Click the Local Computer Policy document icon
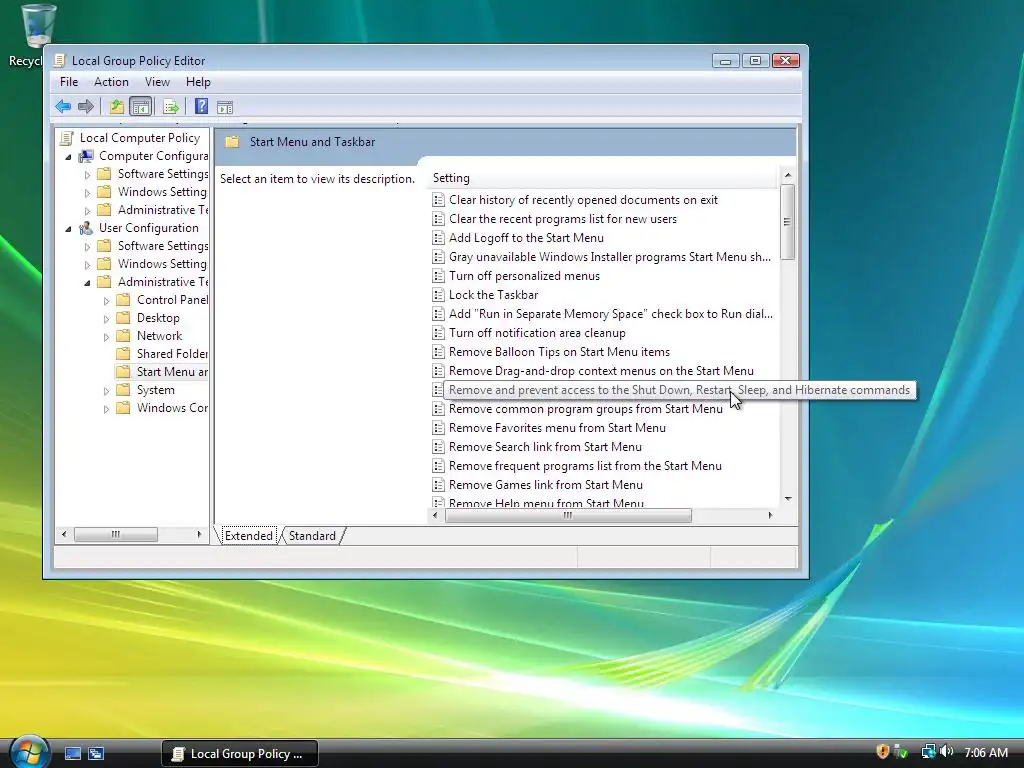1024x768 pixels. coord(67,138)
